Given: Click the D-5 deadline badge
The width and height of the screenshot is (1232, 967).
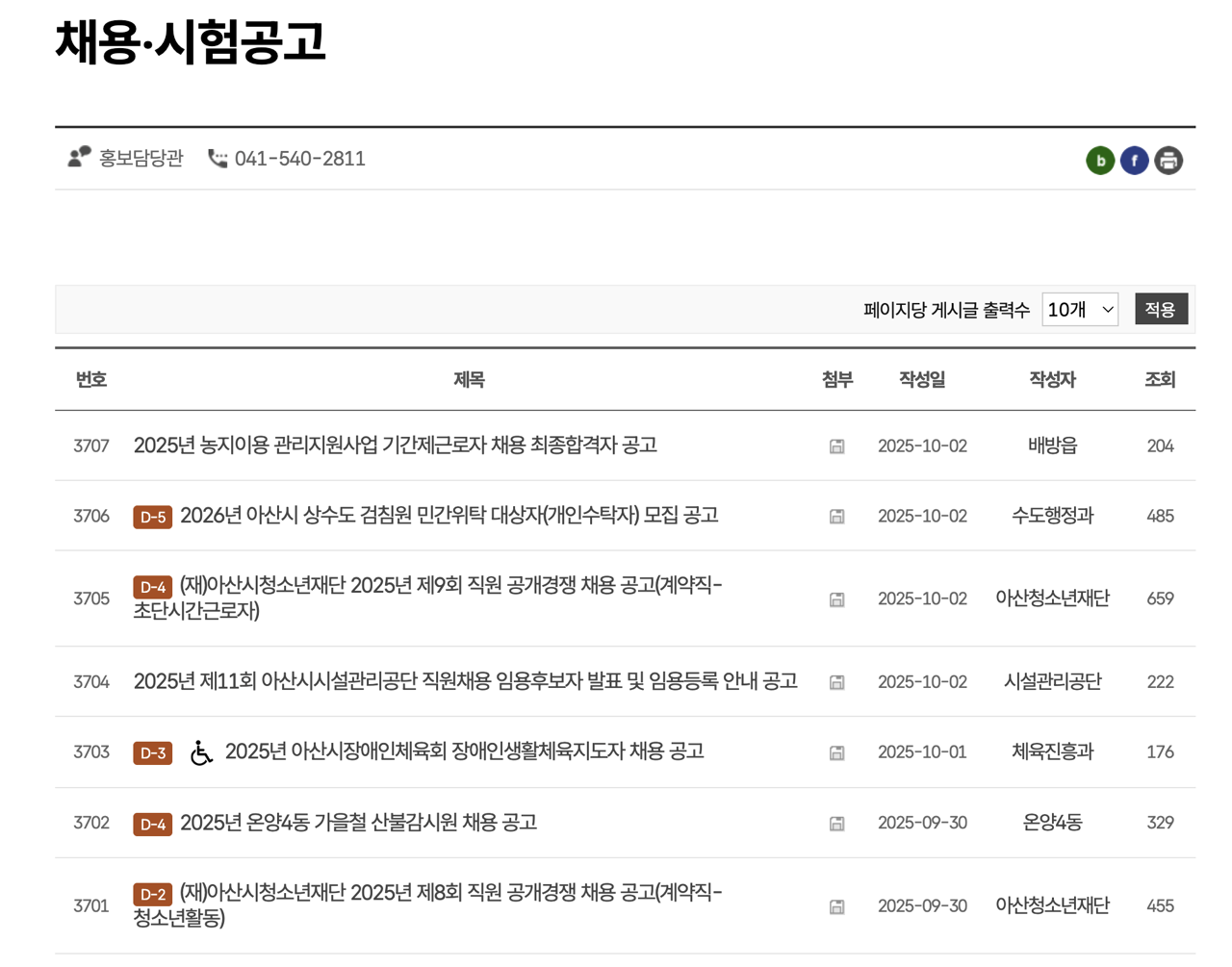Looking at the screenshot, I should (151, 516).
